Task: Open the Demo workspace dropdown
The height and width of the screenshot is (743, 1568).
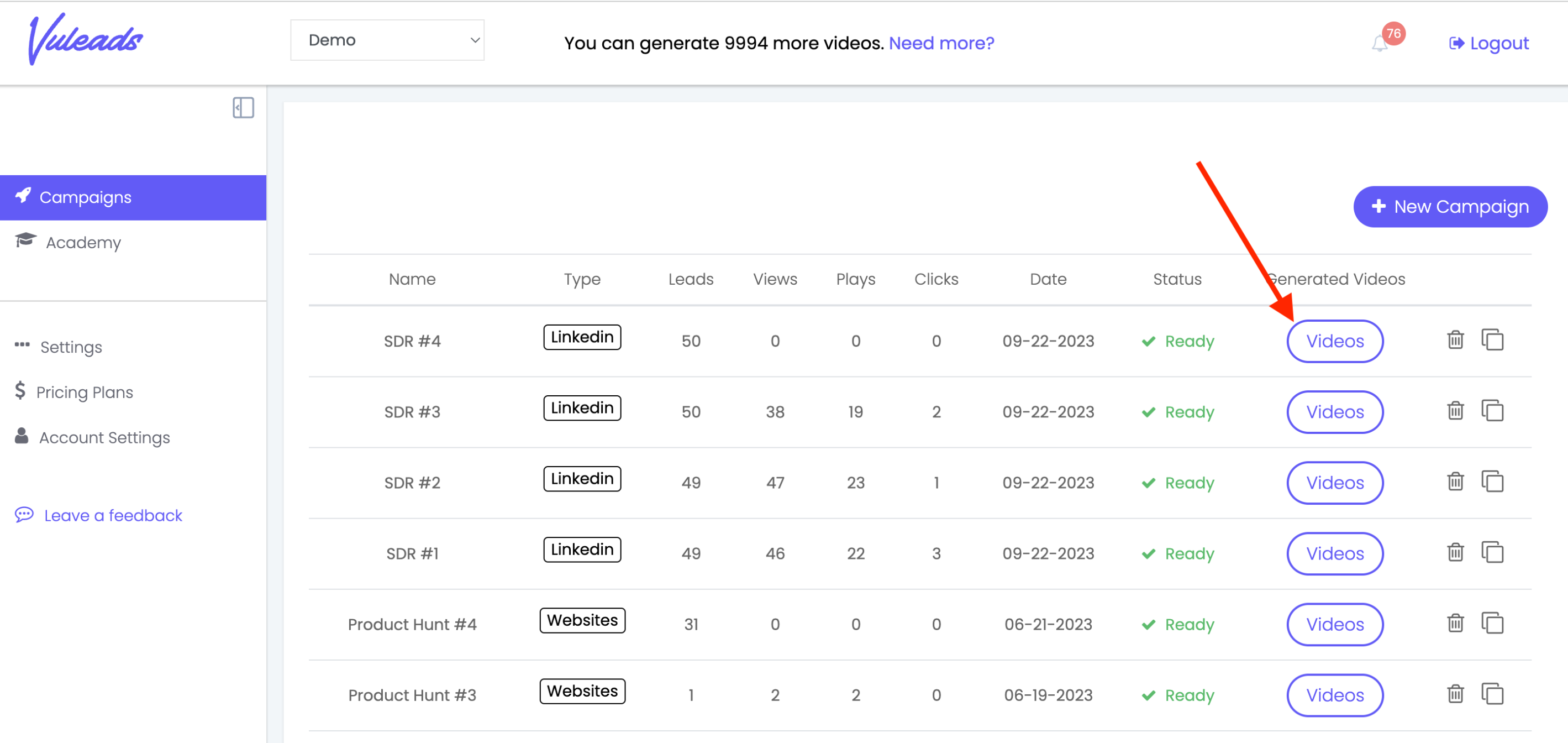Action: pos(387,40)
